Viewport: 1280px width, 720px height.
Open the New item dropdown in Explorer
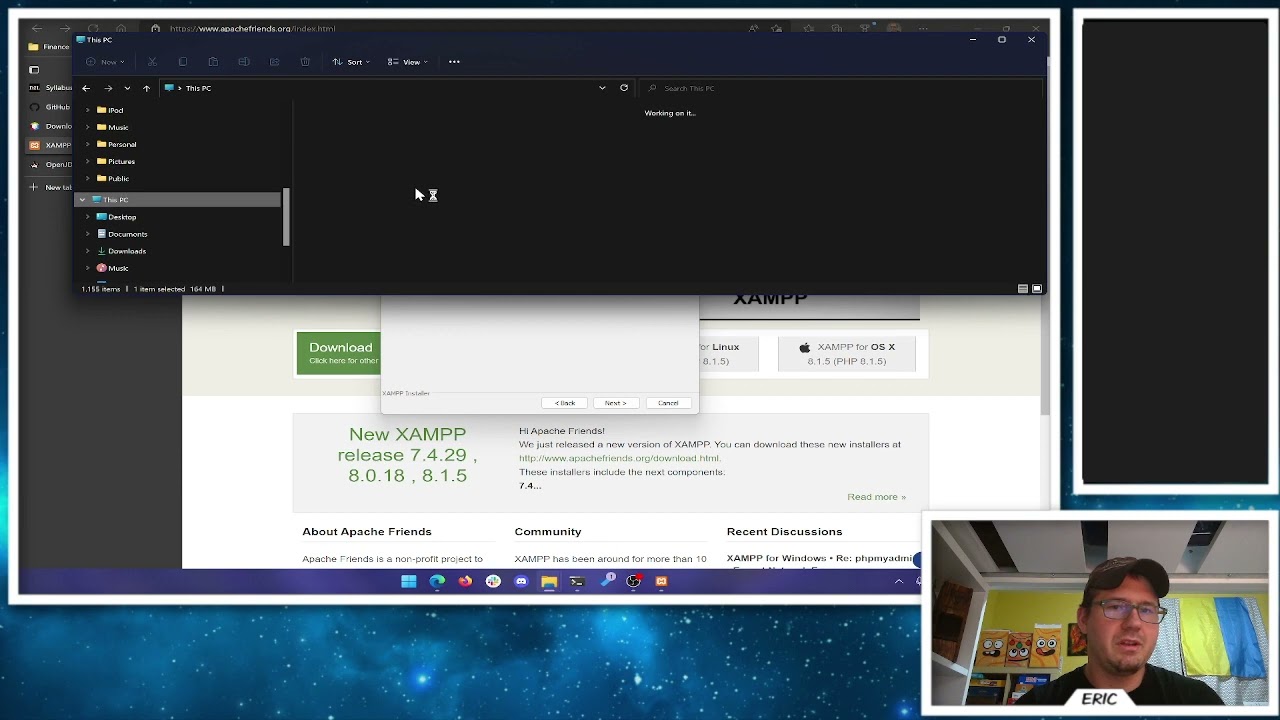104,62
